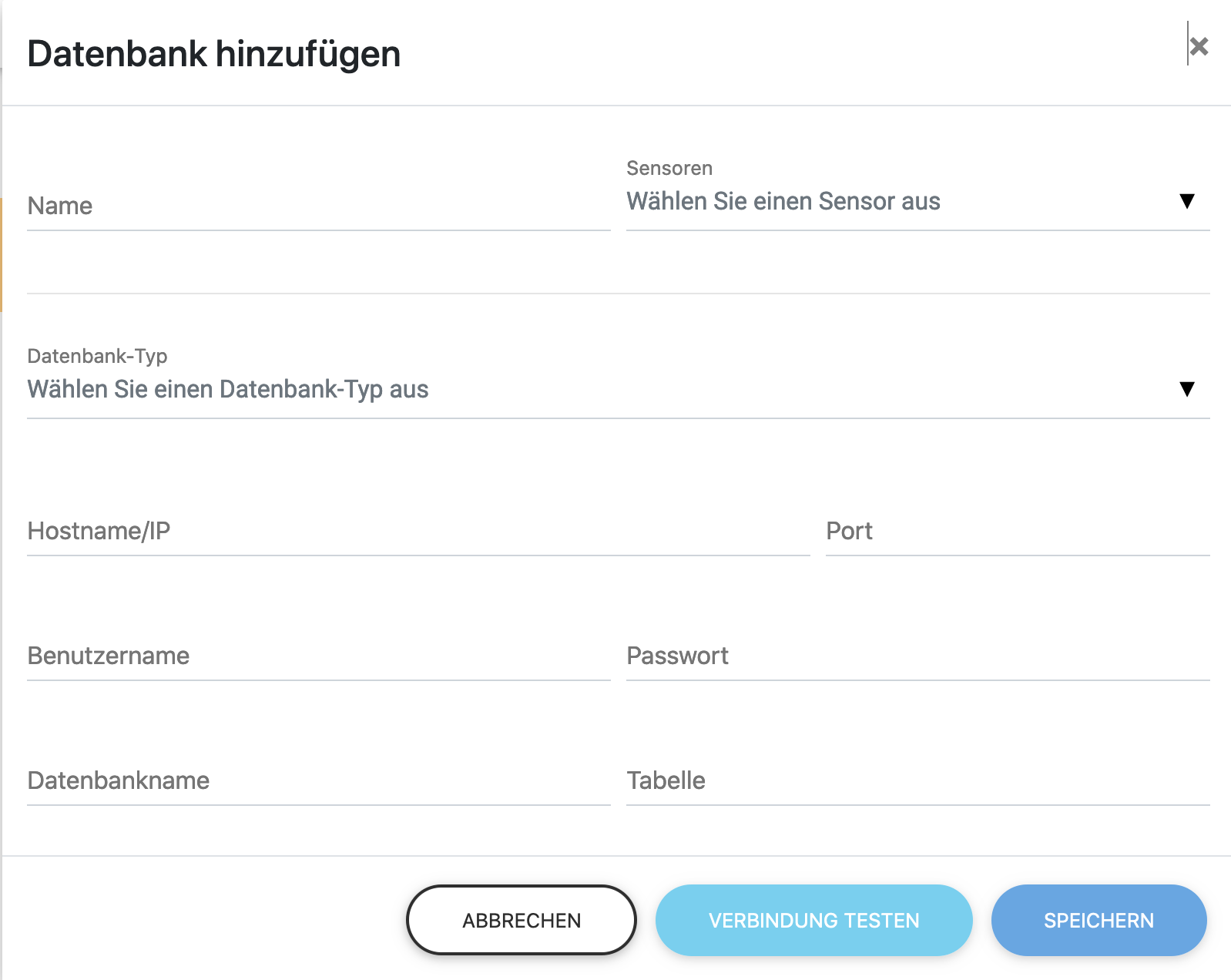Screen dimensions: 1231x980
Task: Click the 'Datenbank hinzufügen' dialog title
Action: coord(214,54)
